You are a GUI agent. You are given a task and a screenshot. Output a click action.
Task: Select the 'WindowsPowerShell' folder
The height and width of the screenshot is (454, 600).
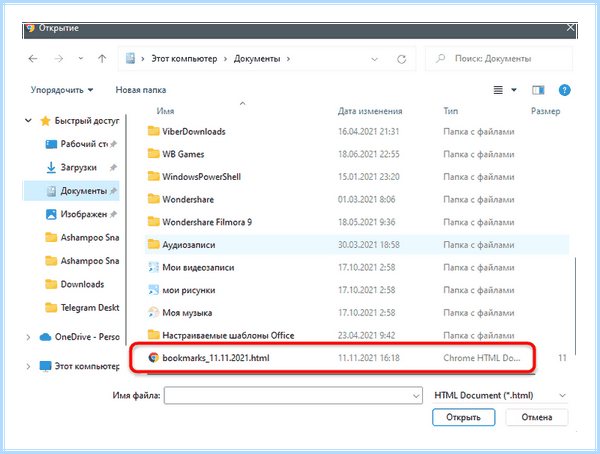pos(201,176)
